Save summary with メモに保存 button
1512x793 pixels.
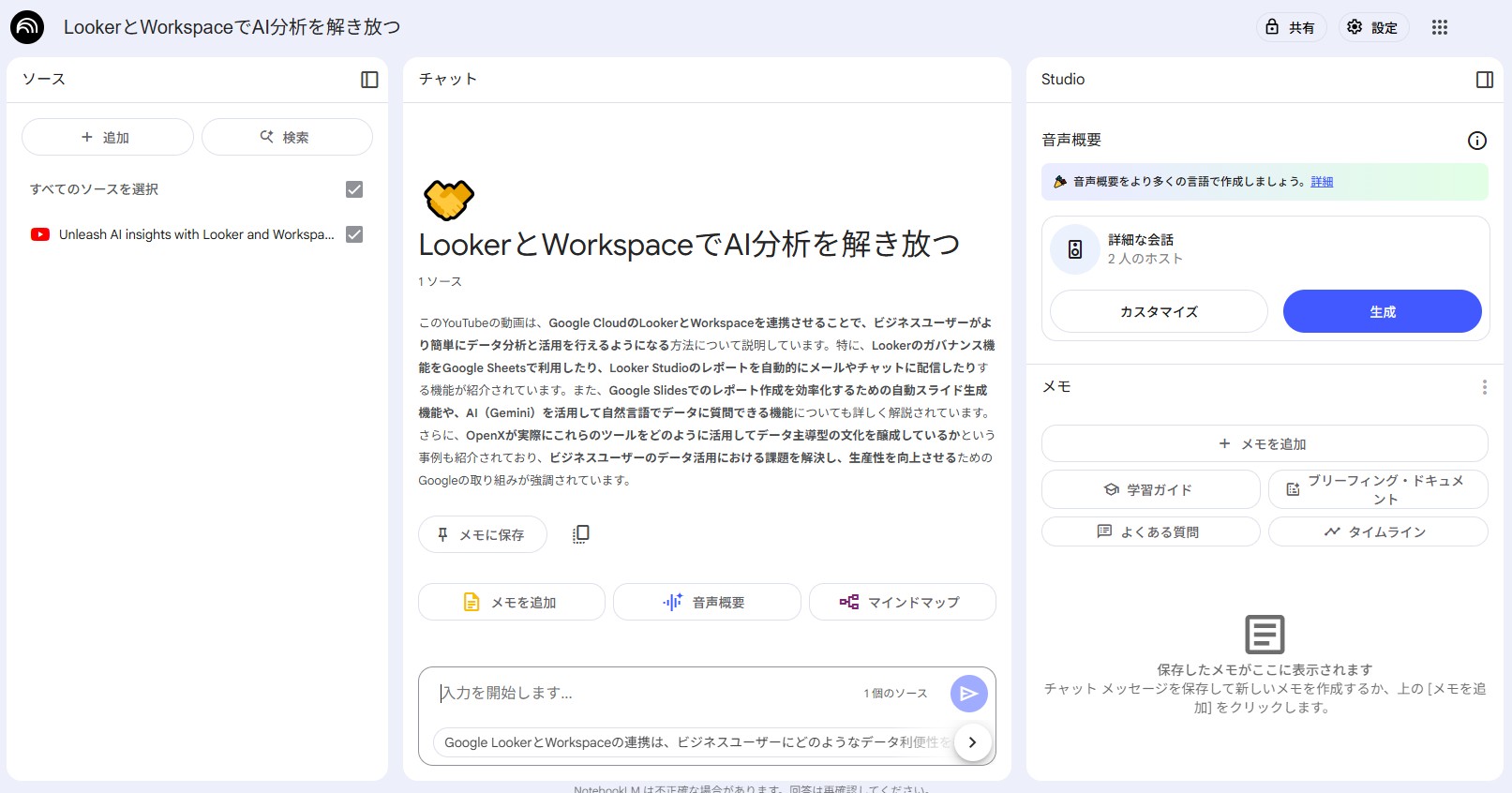click(x=482, y=534)
